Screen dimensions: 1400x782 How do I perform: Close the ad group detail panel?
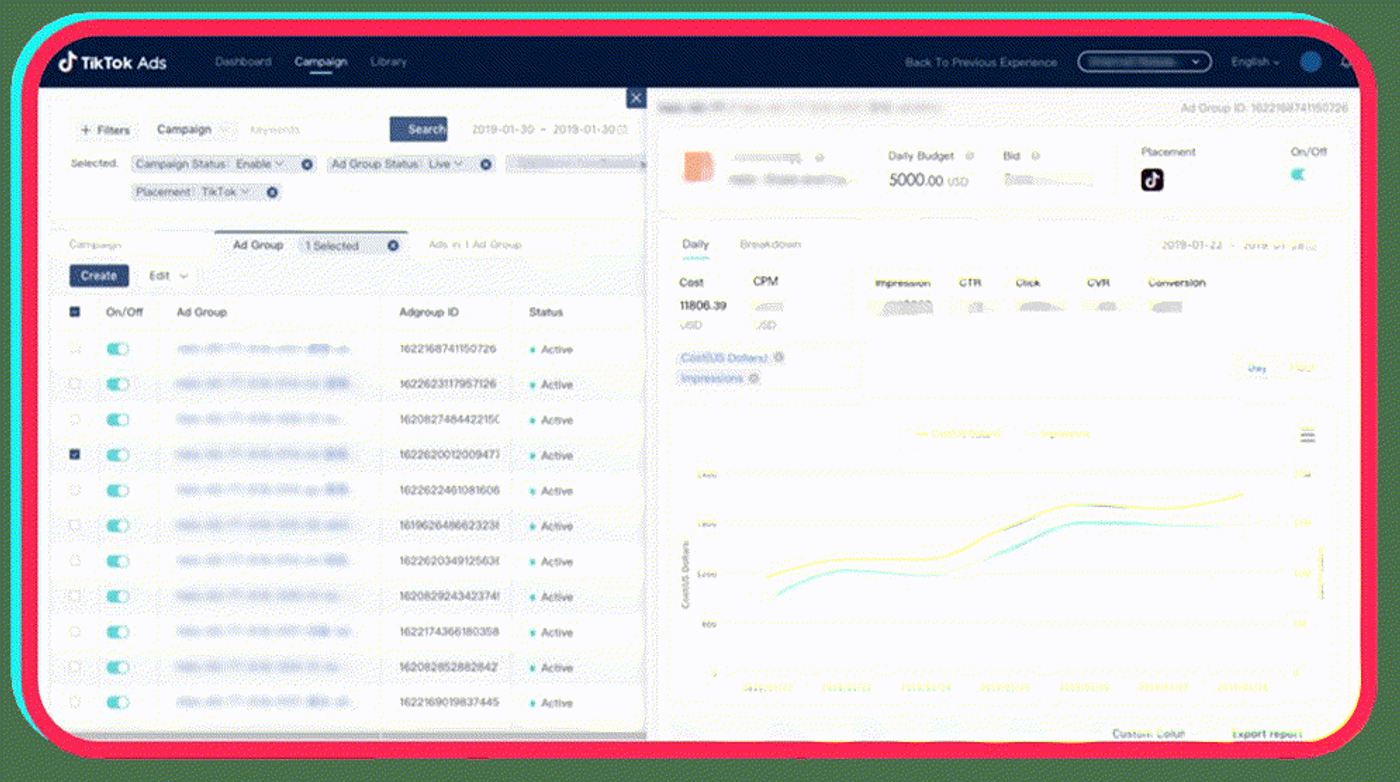point(636,97)
